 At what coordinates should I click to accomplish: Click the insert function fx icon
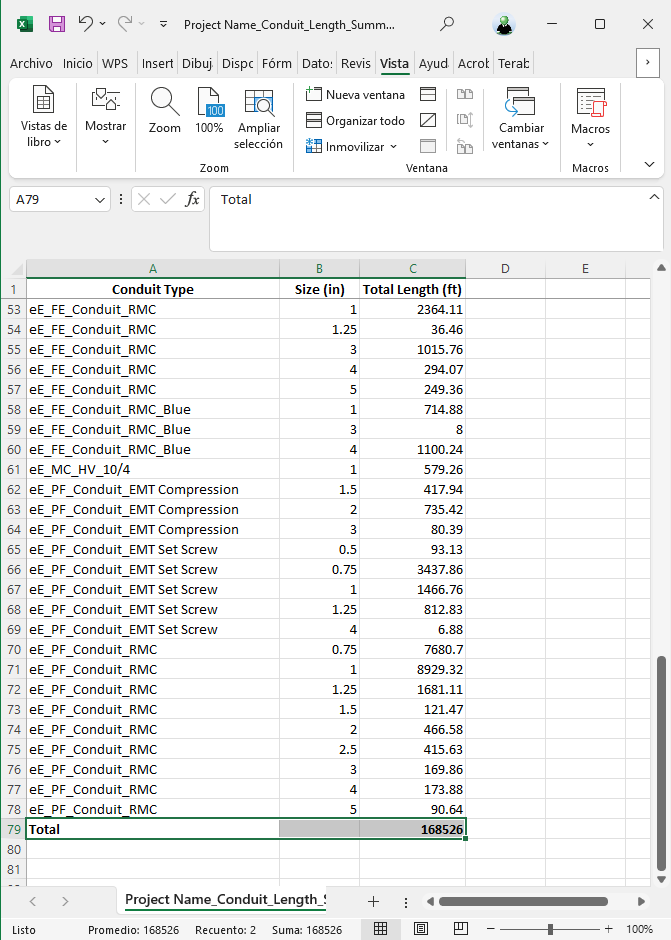tap(193, 199)
